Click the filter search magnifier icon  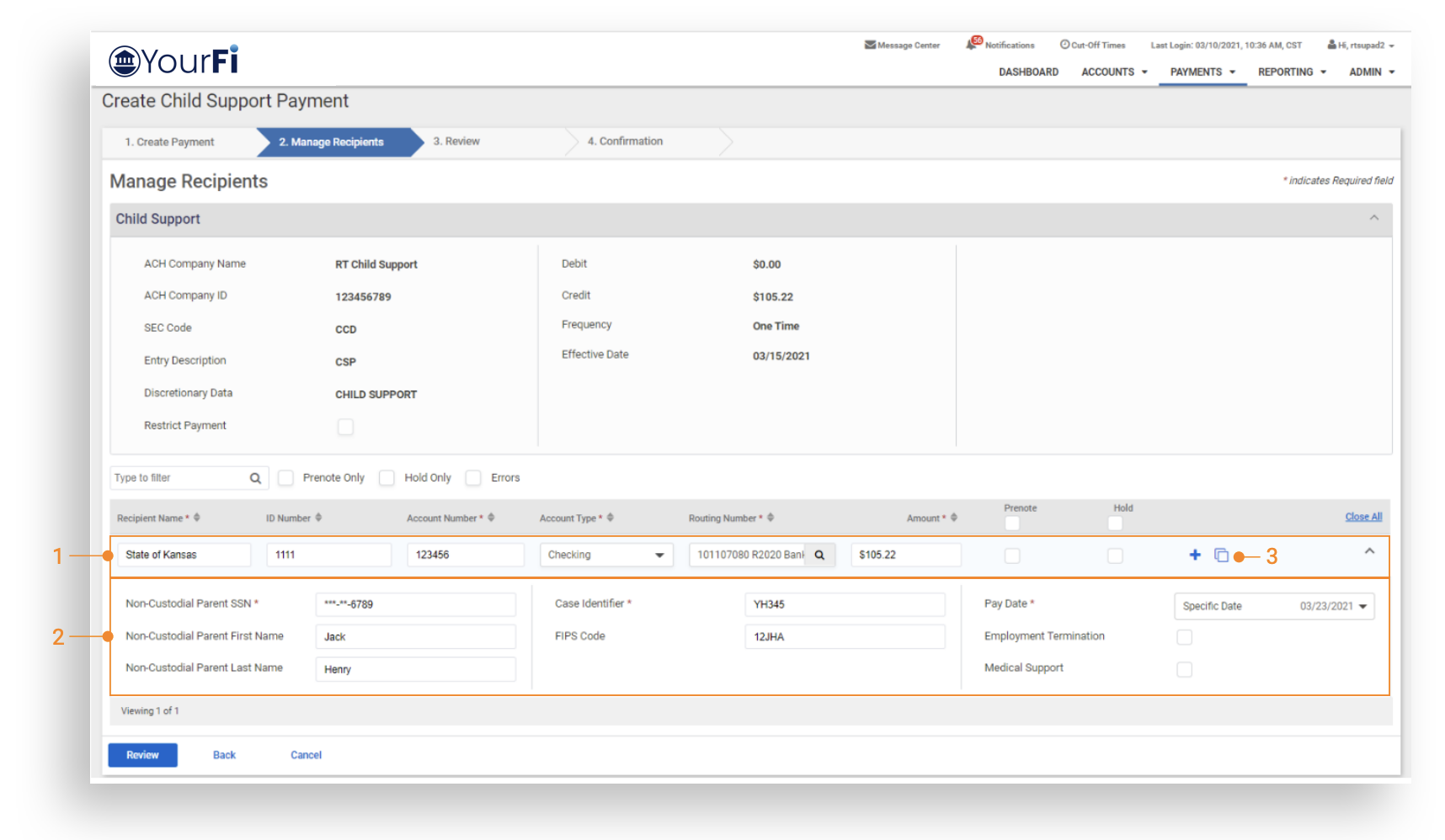point(255,478)
